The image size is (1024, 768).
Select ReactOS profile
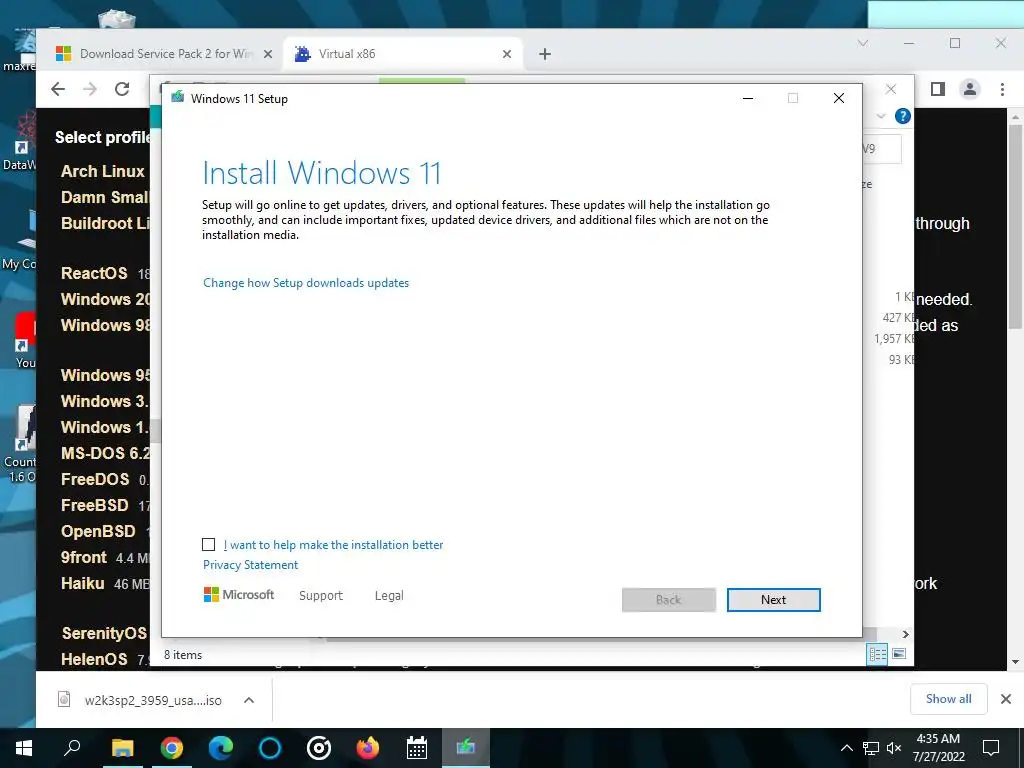(94, 273)
